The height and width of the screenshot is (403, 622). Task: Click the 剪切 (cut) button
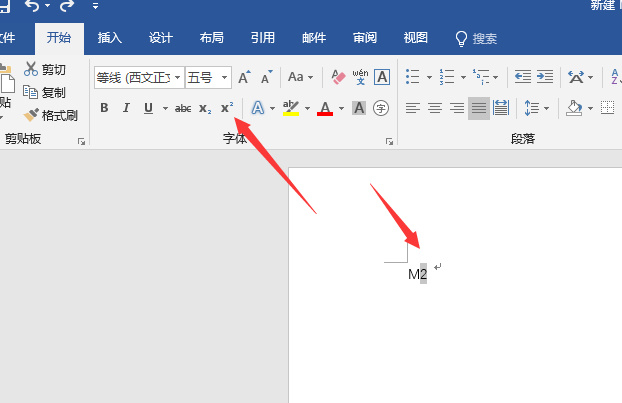point(45,69)
